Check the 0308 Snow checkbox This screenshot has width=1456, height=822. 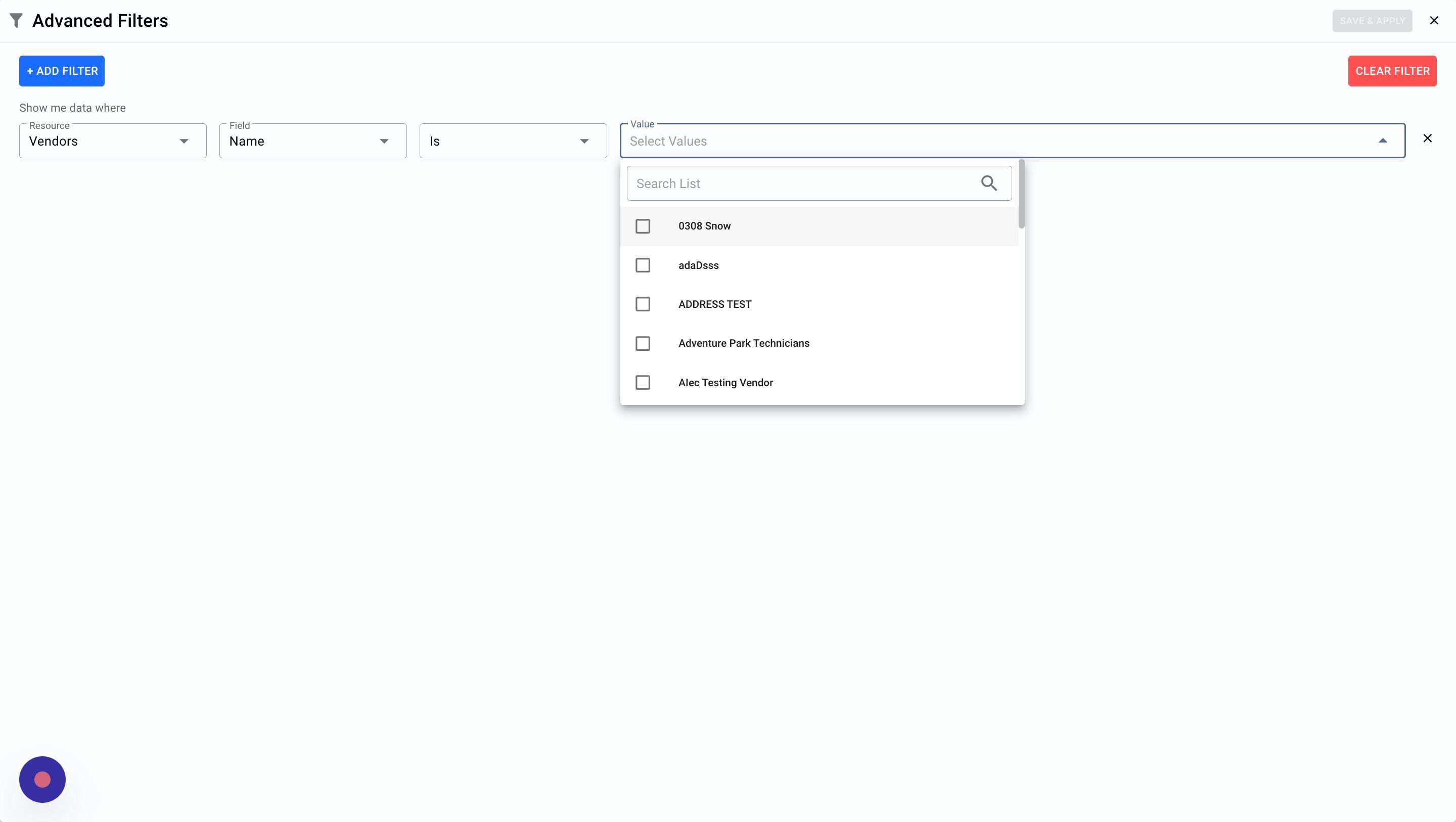(643, 226)
